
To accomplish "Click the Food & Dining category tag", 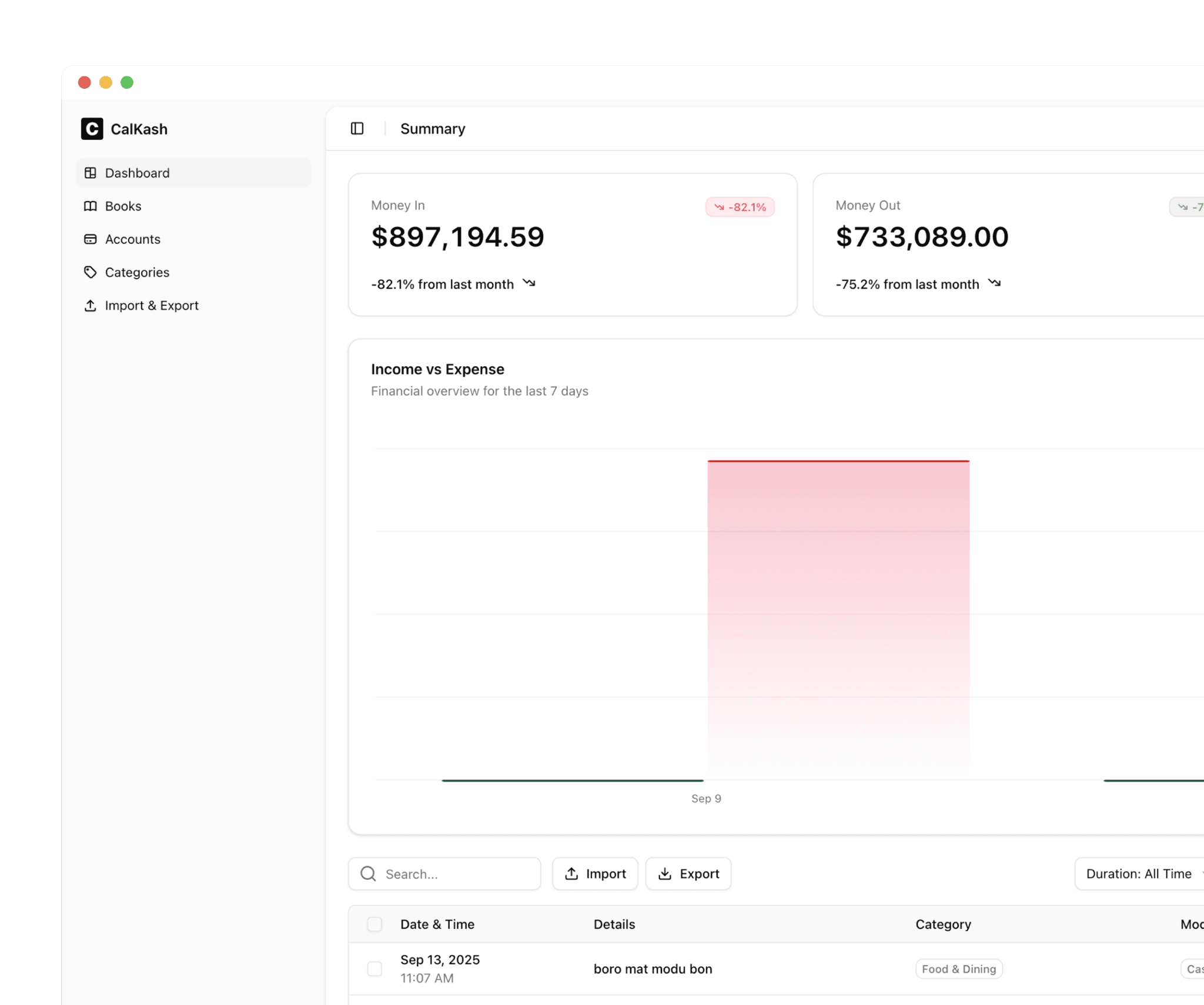I will point(959,969).
